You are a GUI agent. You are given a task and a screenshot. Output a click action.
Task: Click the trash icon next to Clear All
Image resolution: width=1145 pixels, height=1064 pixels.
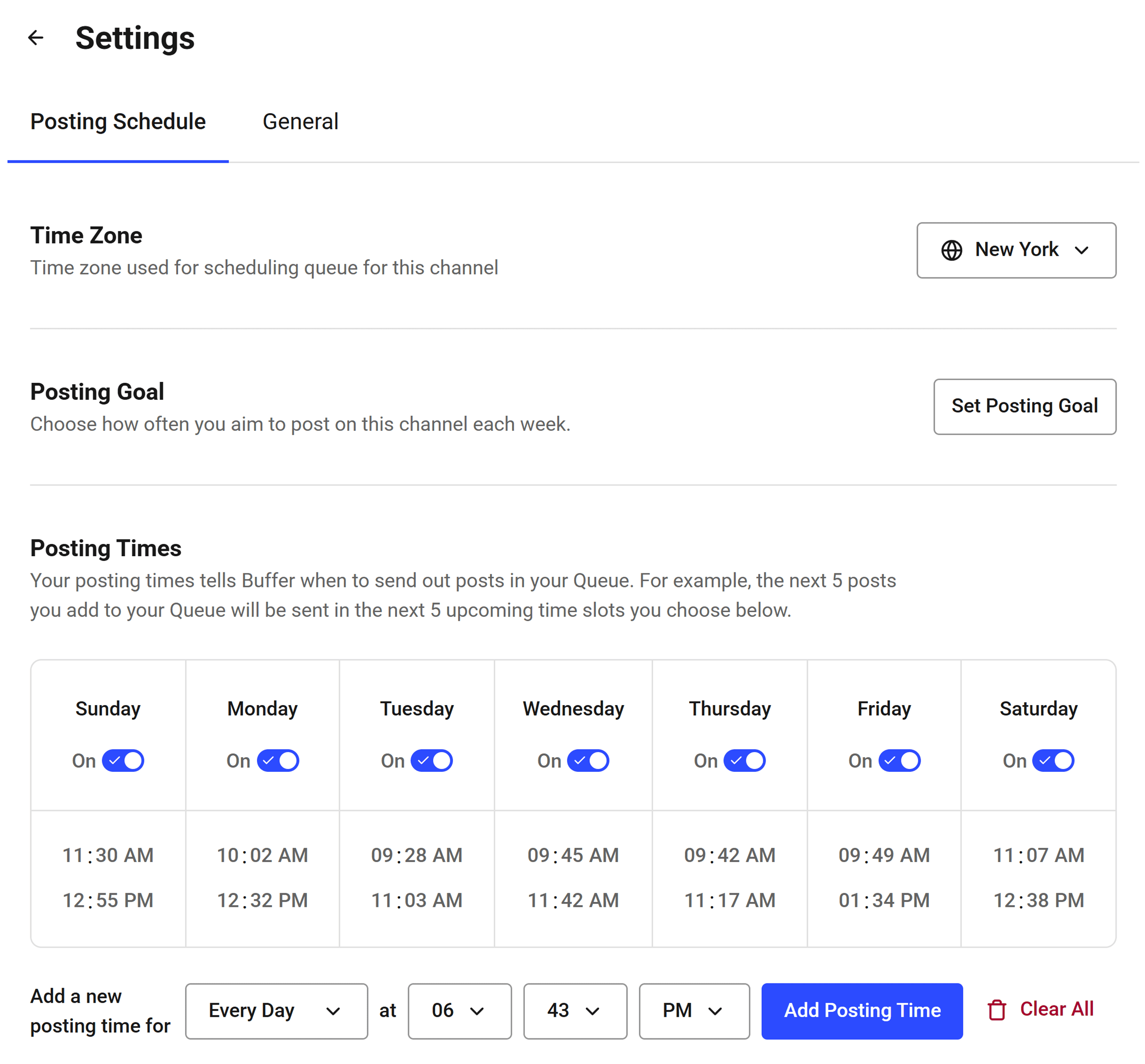(997, 1010)
